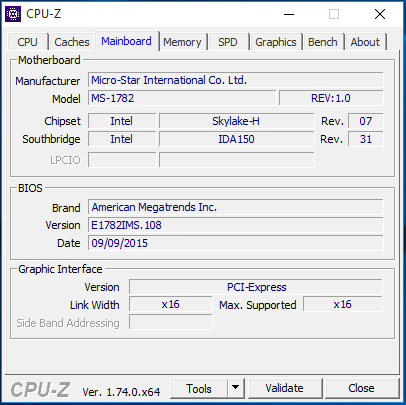Open the Bench tab

[x=323, y=42]
